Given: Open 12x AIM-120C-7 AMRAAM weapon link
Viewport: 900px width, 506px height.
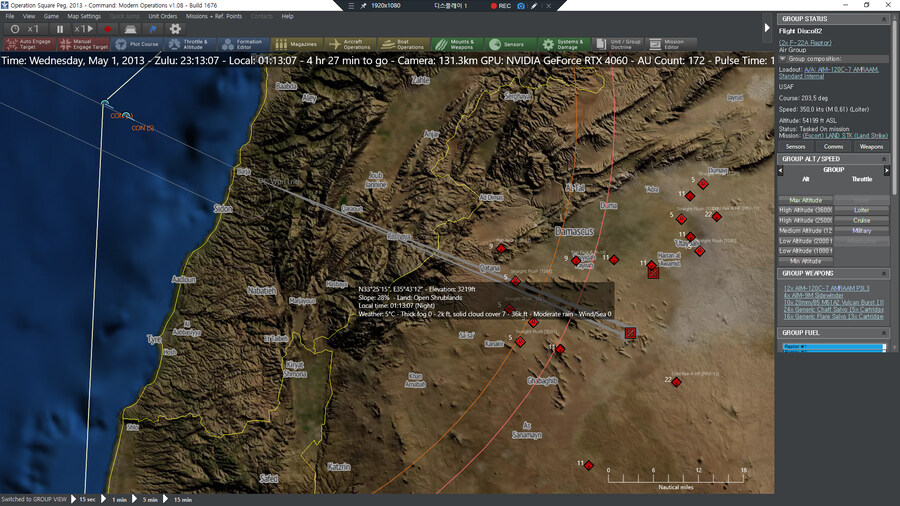Looking at the screenshot, I should (827, 289).
